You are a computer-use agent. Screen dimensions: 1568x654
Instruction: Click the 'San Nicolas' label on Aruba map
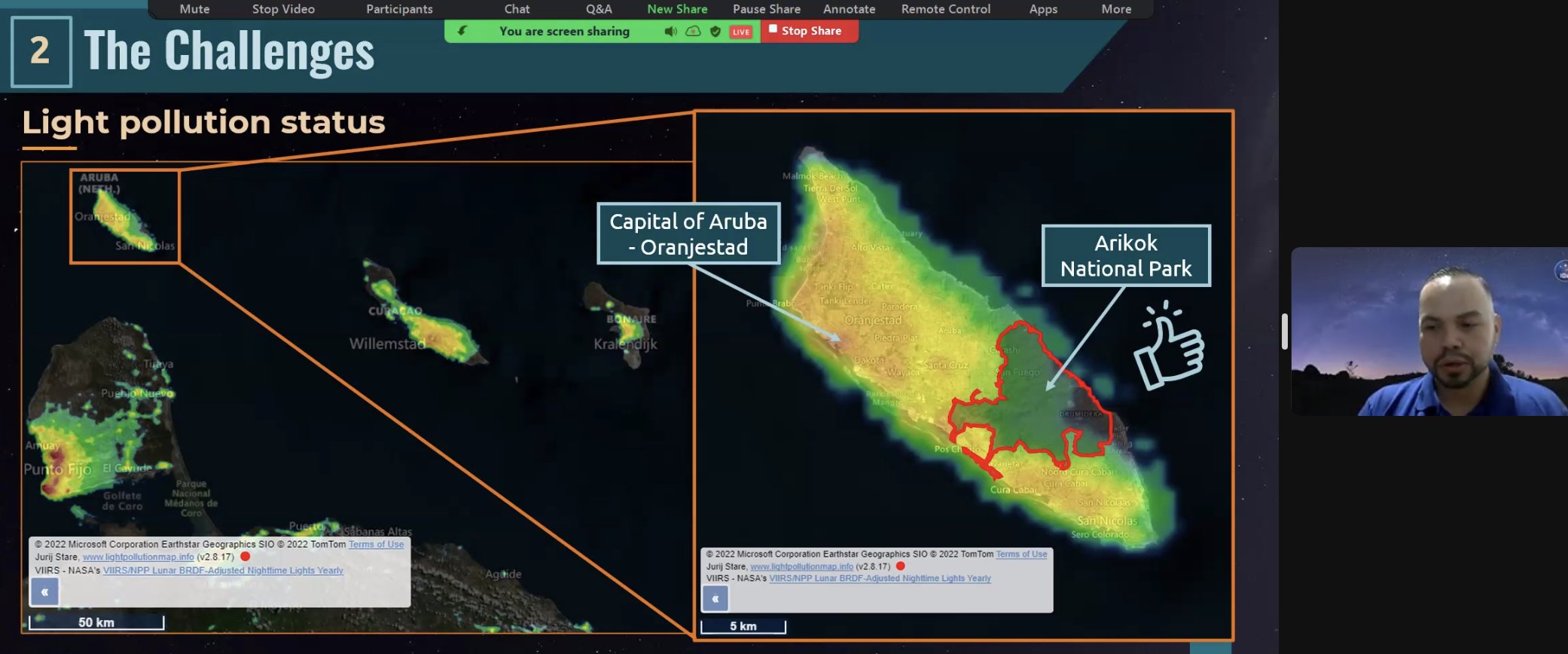pyautogui.click(x=1107, y=521)
